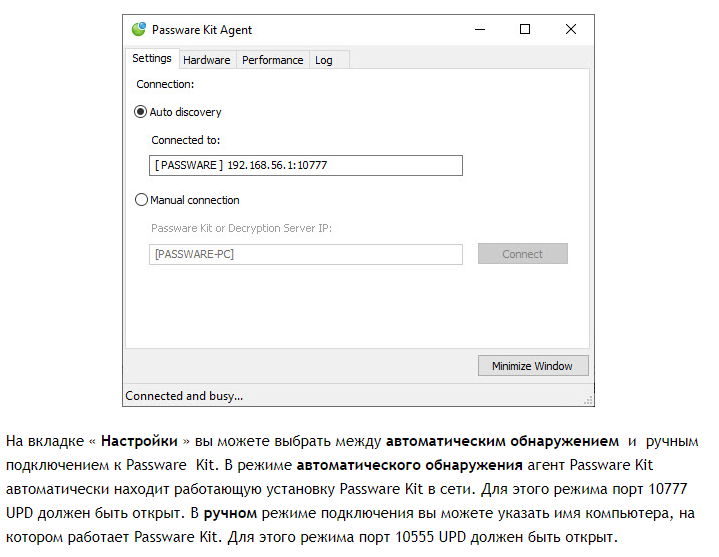Grab the resize grip in the status bar corner

589,400
